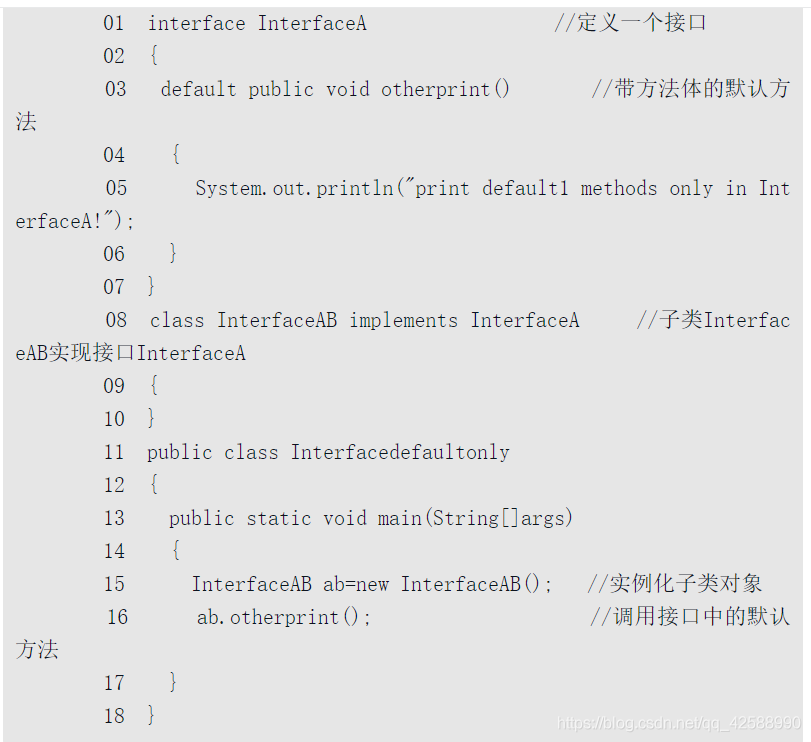Screen dimensions: 811x742
Task: Click the blog.csdn.net watermark URL
Action: click(679, 723)
